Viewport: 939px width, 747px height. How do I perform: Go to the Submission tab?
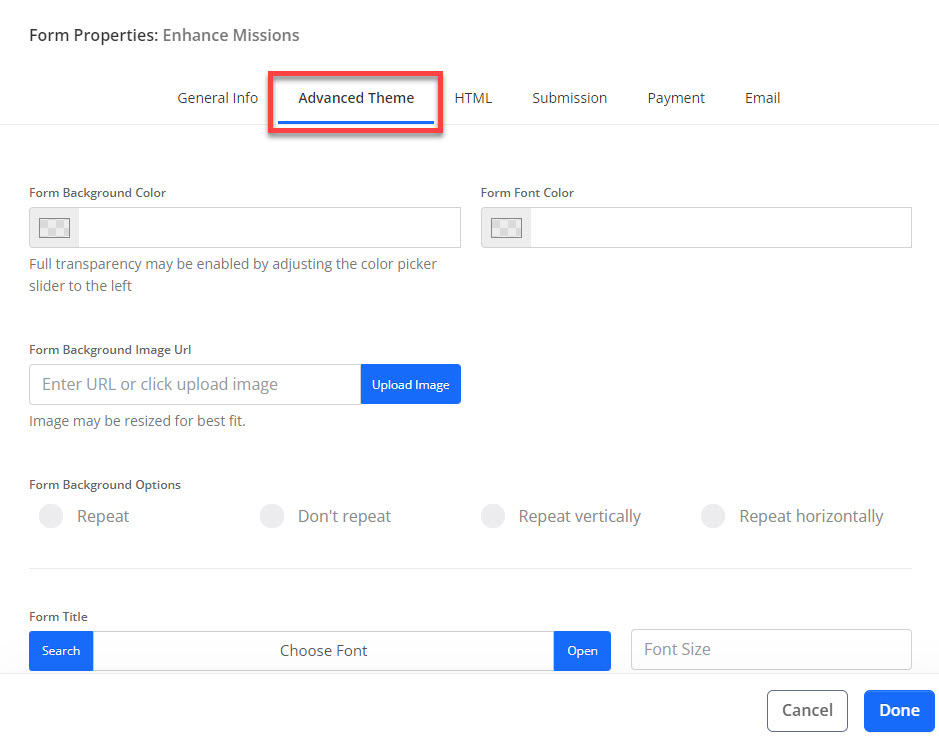pyautogui.click(x=569, y=98)
